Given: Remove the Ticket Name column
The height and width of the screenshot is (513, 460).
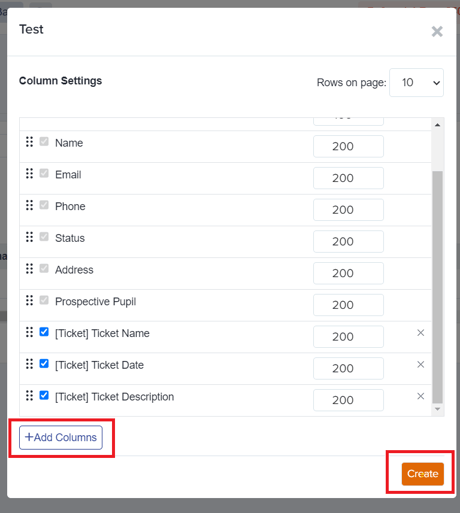Looking at the screenshot, I should (x=421, y=333).
